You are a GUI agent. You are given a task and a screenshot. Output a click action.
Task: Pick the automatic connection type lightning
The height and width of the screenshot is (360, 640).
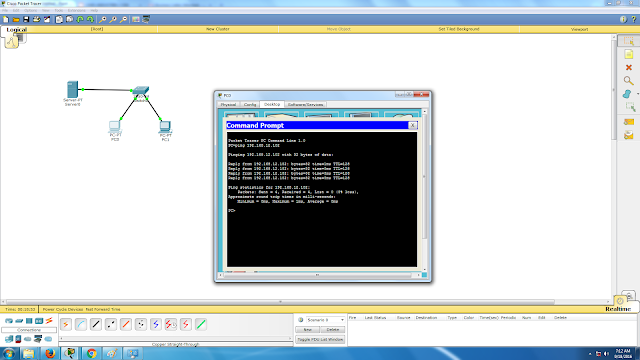coord(66,324)
